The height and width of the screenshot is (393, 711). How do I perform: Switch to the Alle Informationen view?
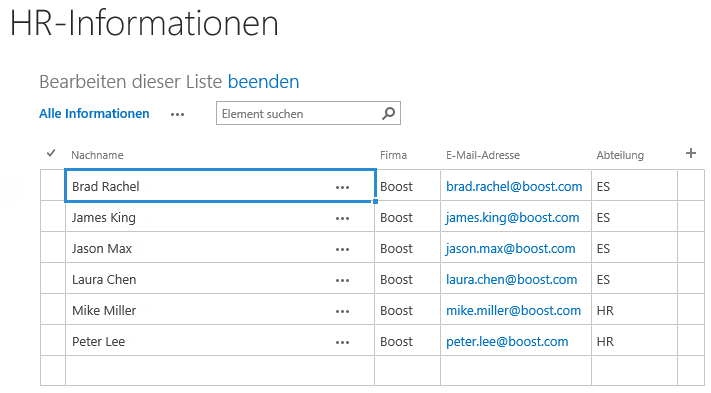(x=94, y=113)
